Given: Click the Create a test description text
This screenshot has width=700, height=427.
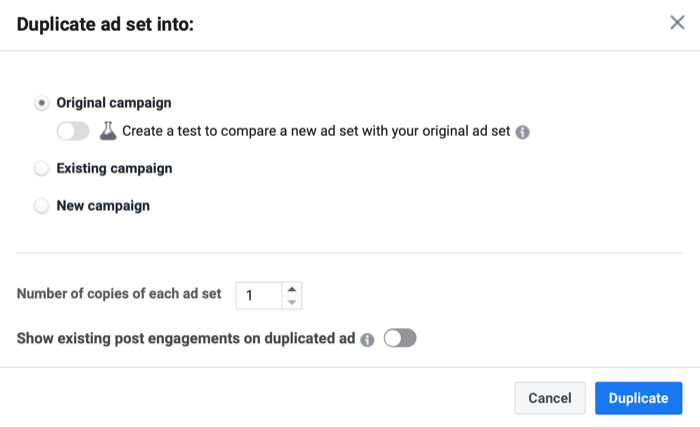Looking at the screenshot, I should [316, 131].
